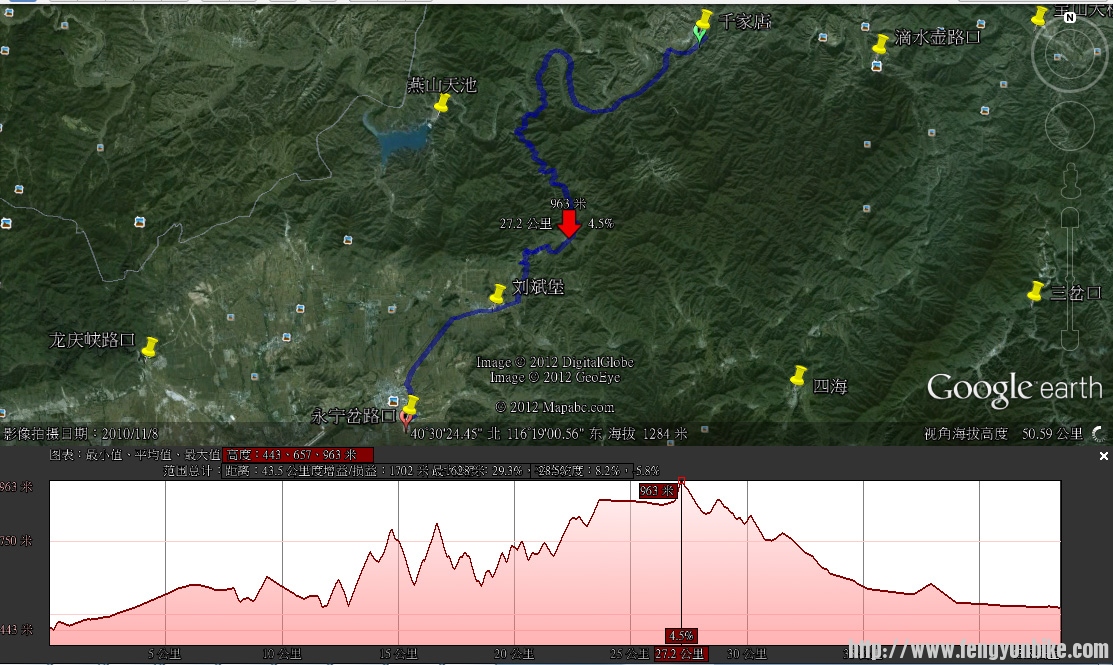This screenshot has width=1113, height=665.
Task: Zoom in using top of zoom slider
Action: pyautogui.click(x=1069, y=217)
